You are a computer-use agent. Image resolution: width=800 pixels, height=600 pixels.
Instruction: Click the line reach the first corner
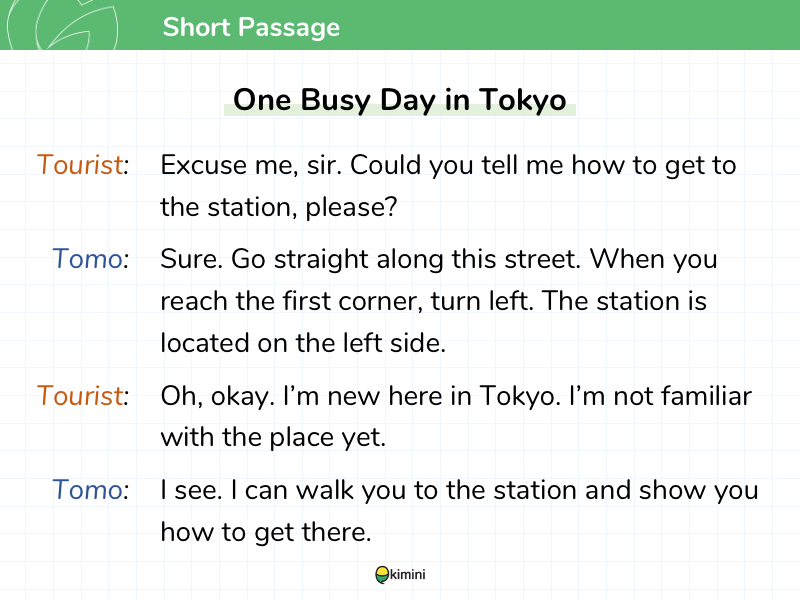(x=433, y=301)
